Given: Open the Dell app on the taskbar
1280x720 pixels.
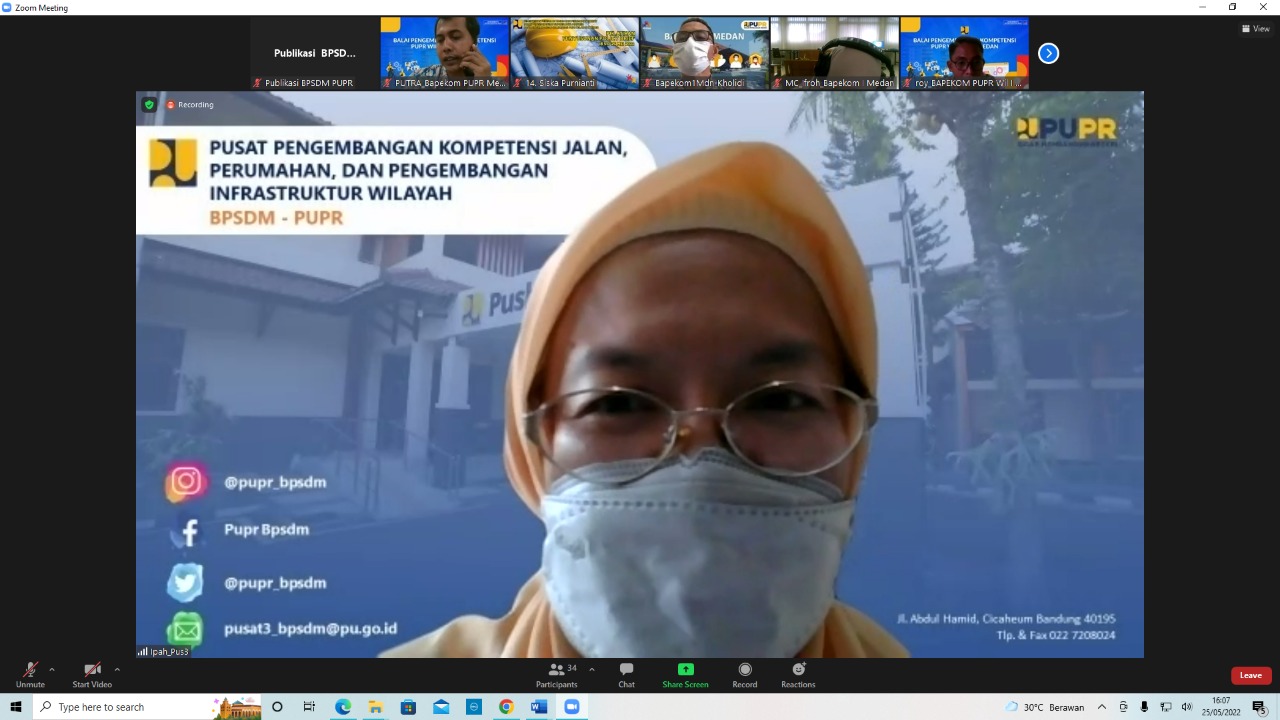Looking at the screenshot, I should coord(474,707).
